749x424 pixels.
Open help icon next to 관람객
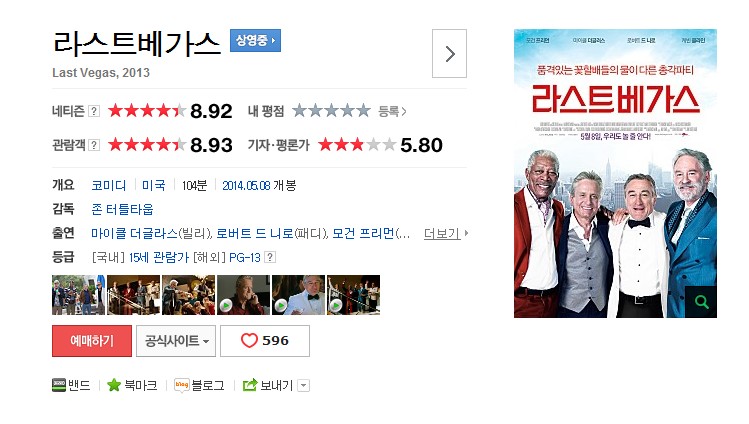pyautogui.click(x=94, y=145)
